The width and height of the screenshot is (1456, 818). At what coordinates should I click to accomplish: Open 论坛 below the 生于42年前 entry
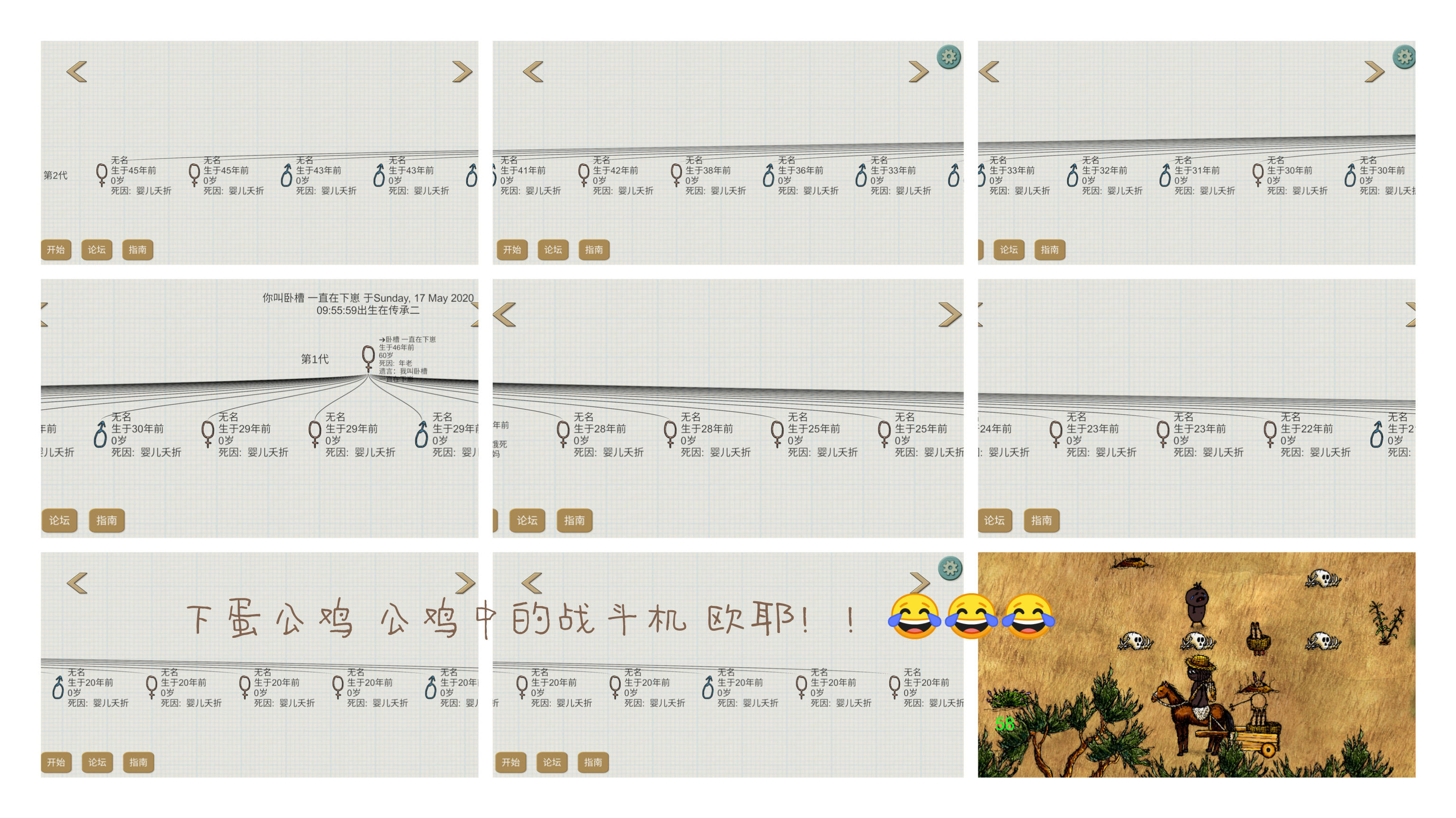[553, 249]
